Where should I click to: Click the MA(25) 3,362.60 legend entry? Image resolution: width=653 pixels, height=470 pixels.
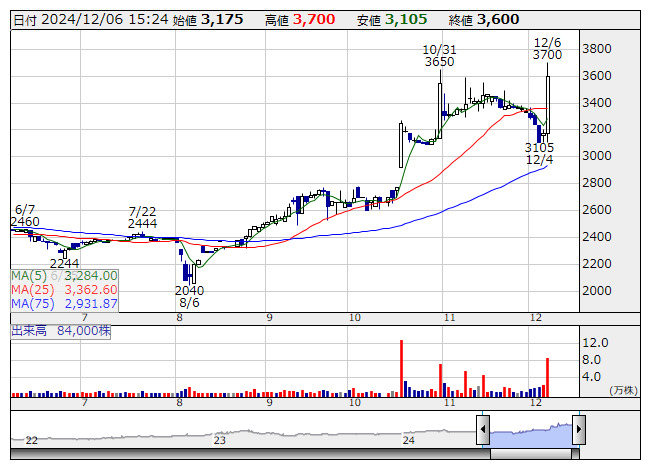(x=65, y=290)
